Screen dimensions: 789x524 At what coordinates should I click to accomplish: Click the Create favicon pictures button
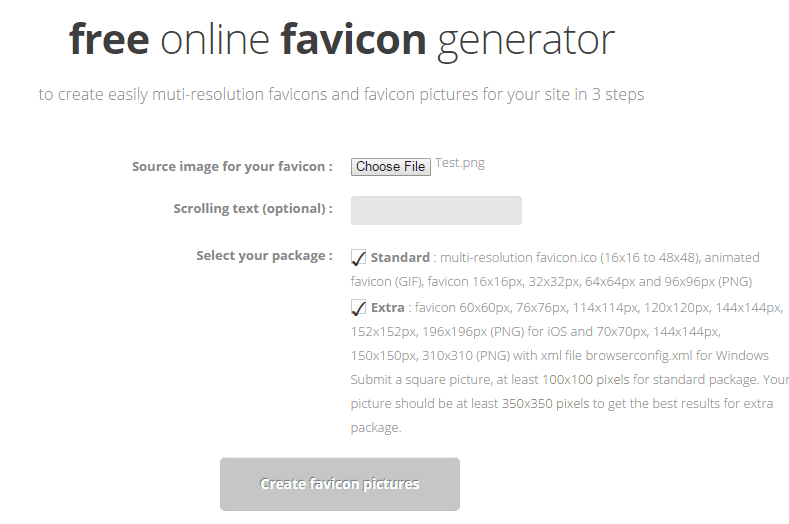(340, 484)
